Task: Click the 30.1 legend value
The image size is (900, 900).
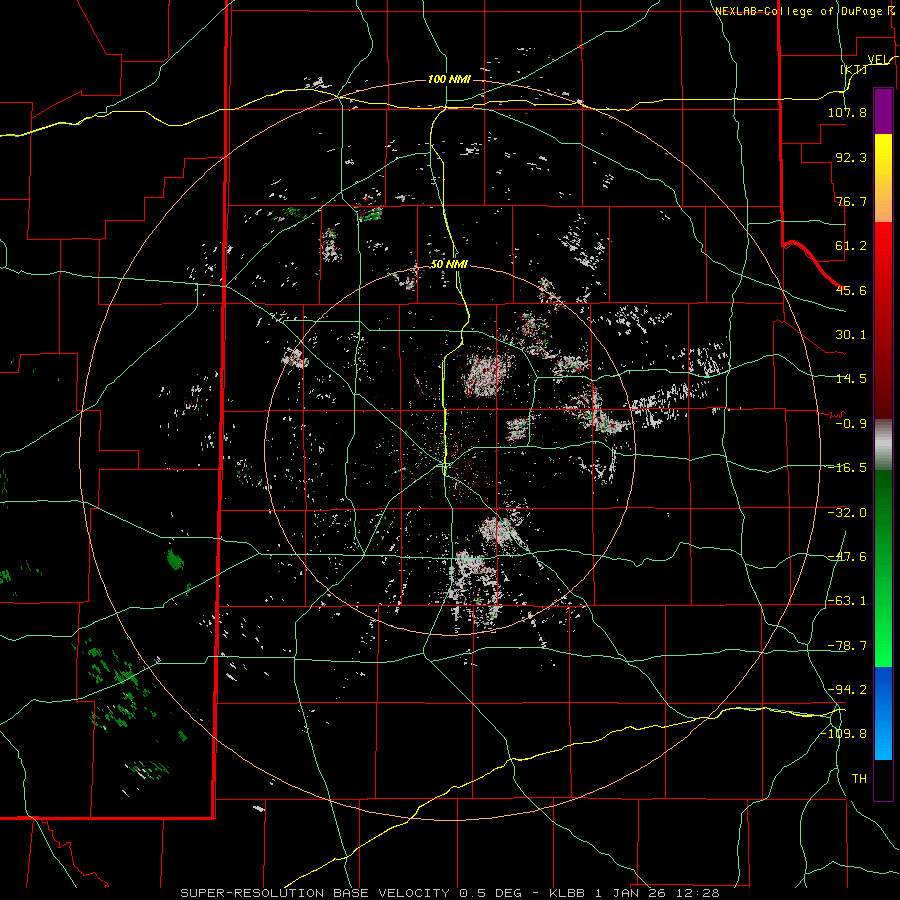Action: (851, 335)
